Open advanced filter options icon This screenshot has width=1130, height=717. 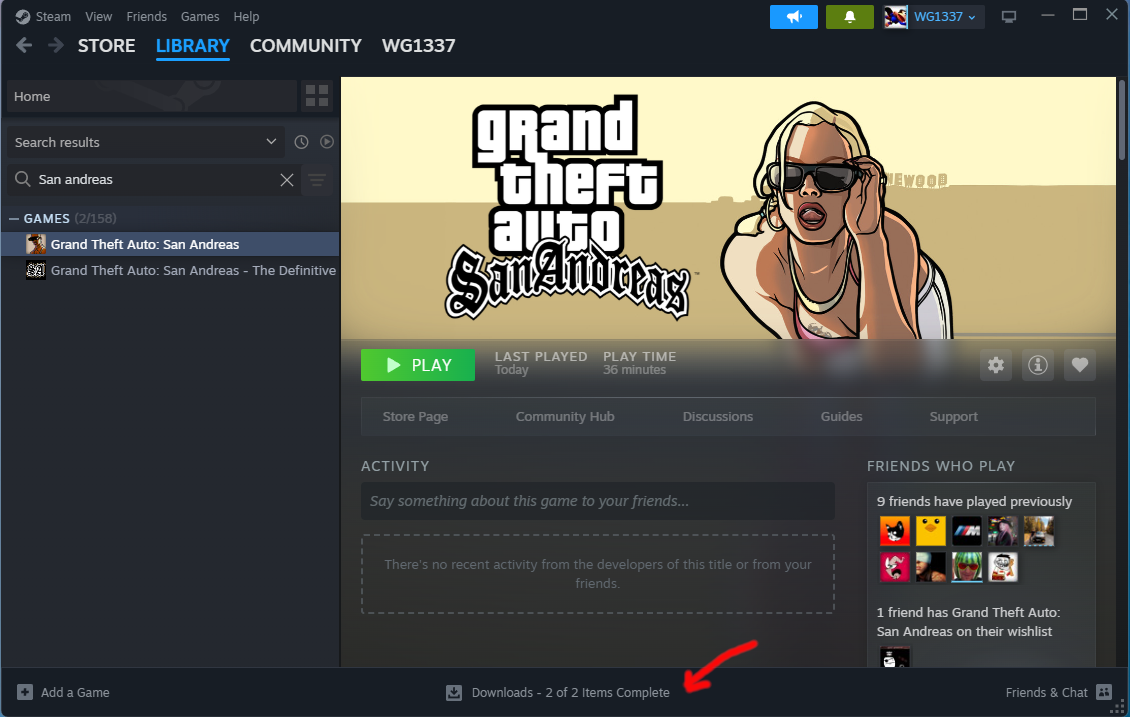pyautogui.click(x=317, y=179)
